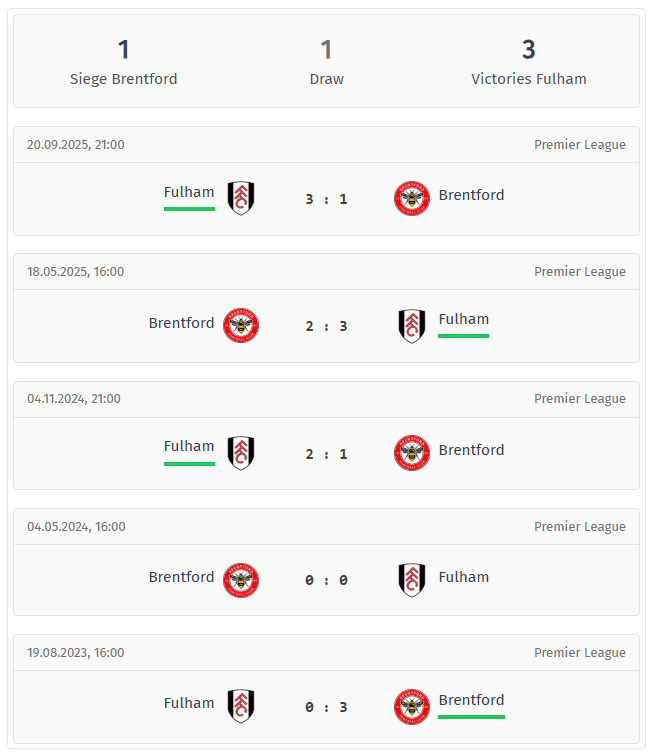Click Premier League label of 20.09.2025 match
Image resolution: width=651 pixels, height=755 pixels.
pos(579,145)
